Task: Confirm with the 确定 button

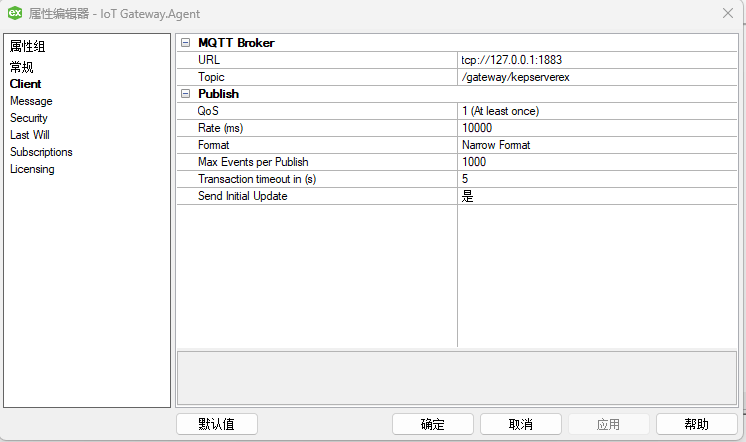Action: pyautogui.click(x=433, y=424)
